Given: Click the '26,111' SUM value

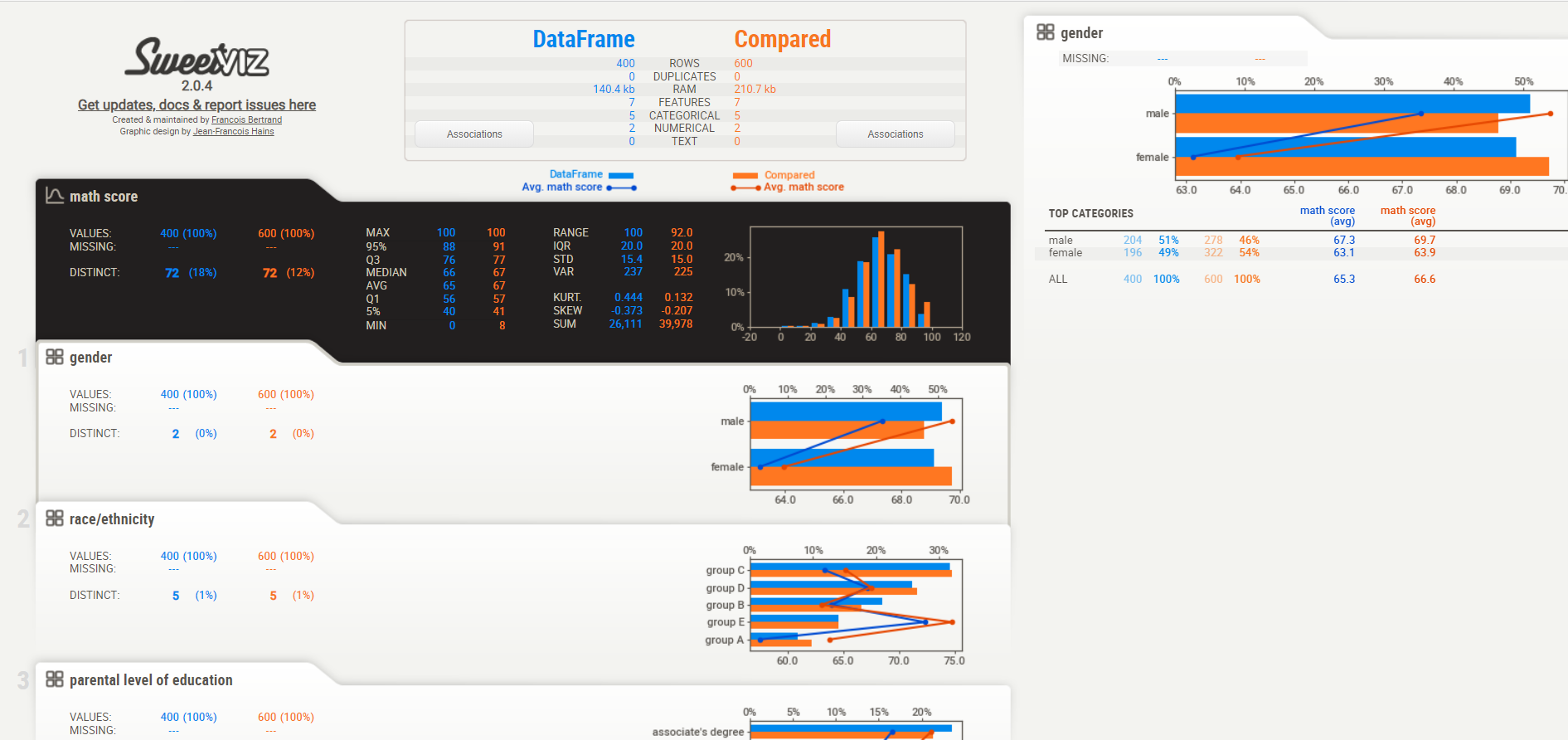Looking at the screenshot, I should [625, 324].
